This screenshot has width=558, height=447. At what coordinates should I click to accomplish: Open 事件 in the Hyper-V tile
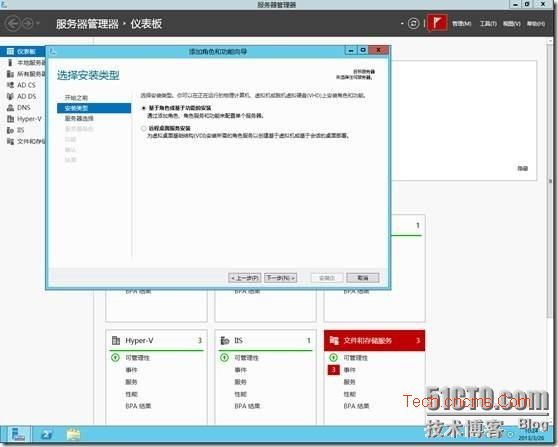point(131,370)
